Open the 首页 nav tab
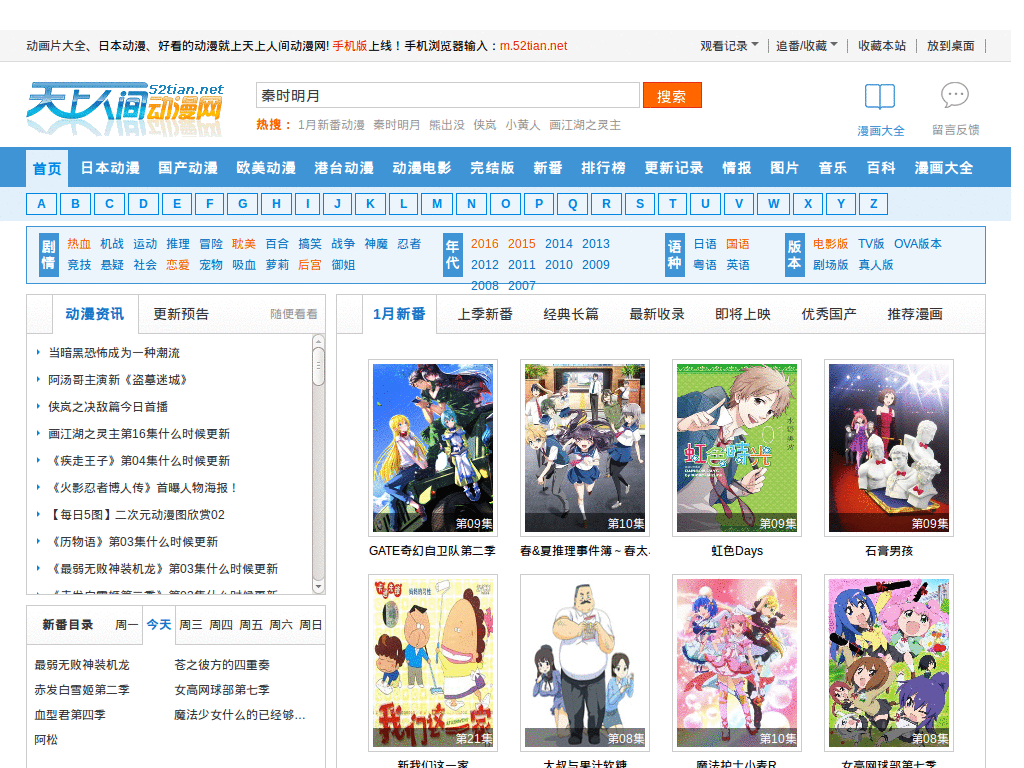This screenshot has width=1024, height=768. tap(47, 168)
